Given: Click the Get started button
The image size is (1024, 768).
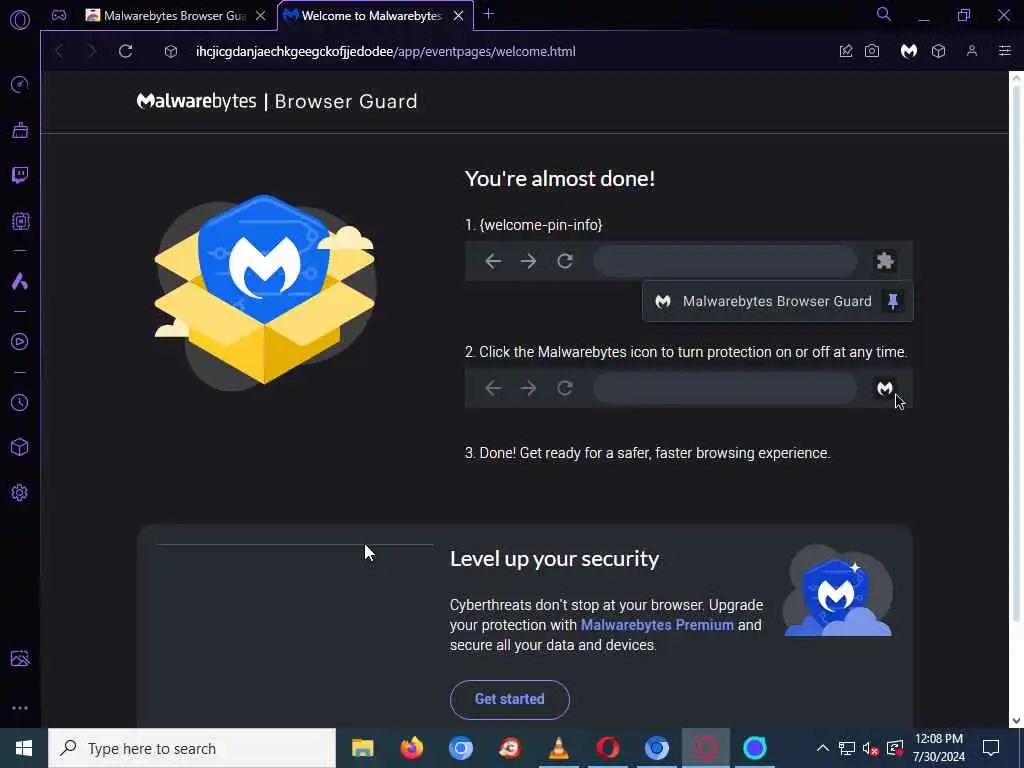Looking at the screenshot, I should point(509,699).
